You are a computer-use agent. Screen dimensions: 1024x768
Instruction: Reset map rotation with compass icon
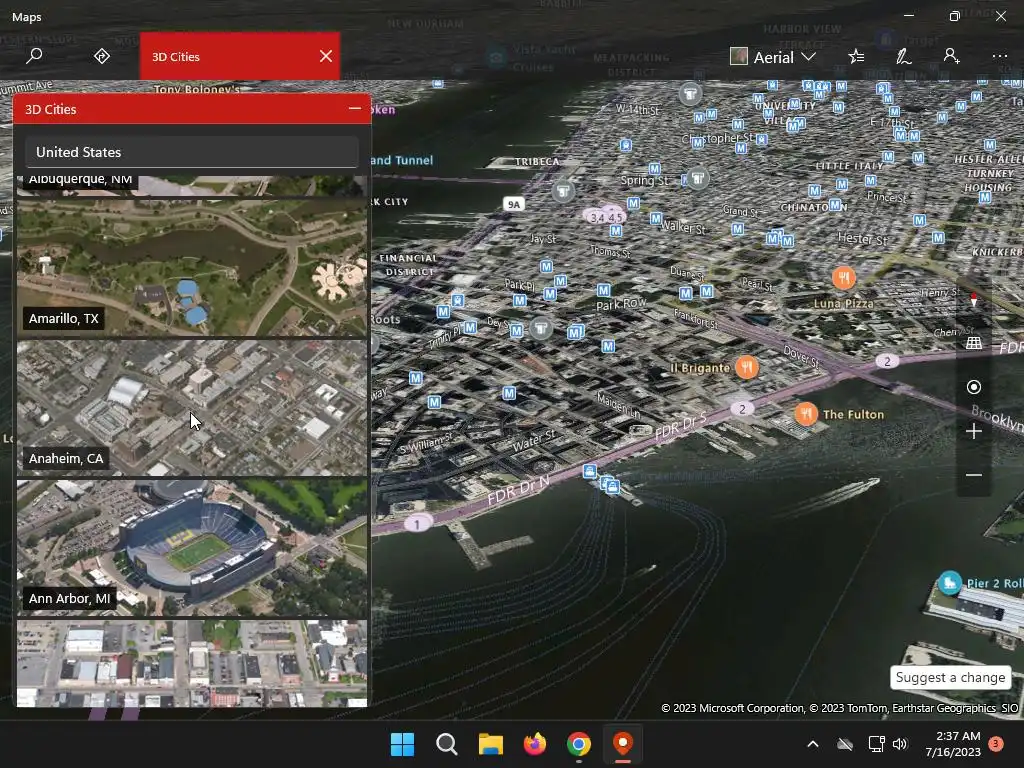(974, 300)
